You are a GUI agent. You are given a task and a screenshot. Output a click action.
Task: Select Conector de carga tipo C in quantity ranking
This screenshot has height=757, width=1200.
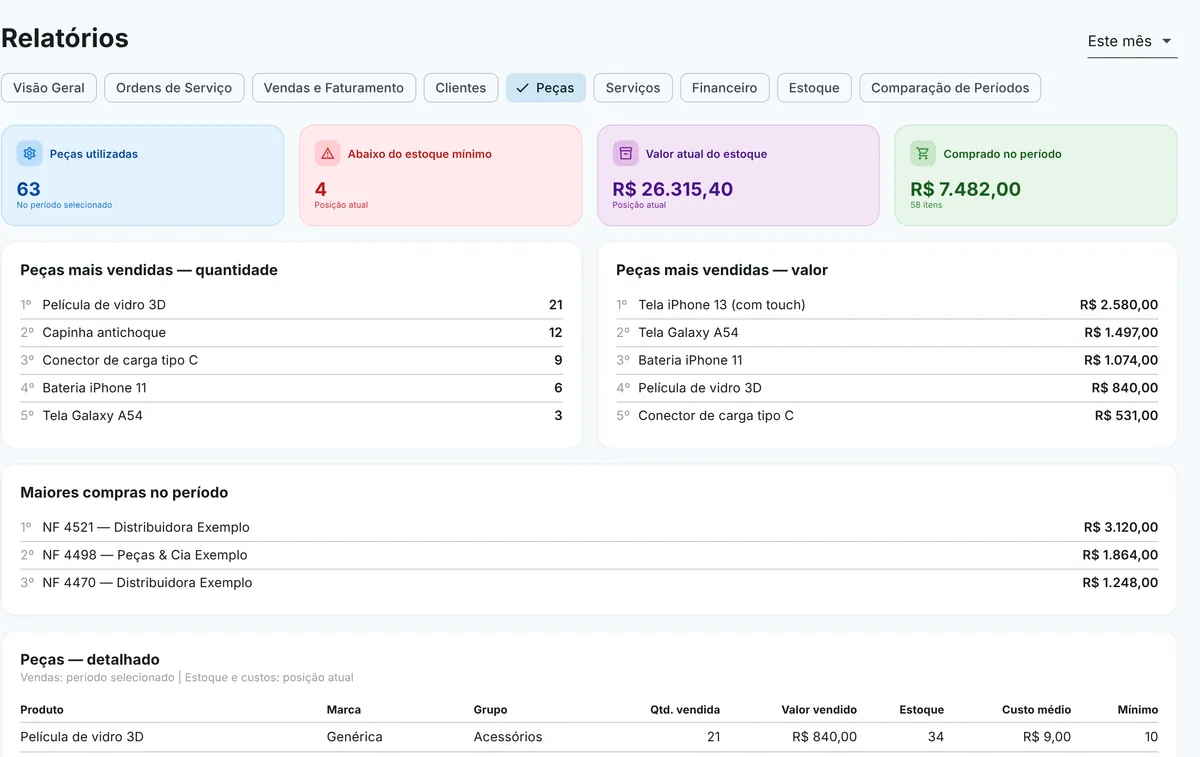pyautogui.click(x=291, y=360)
